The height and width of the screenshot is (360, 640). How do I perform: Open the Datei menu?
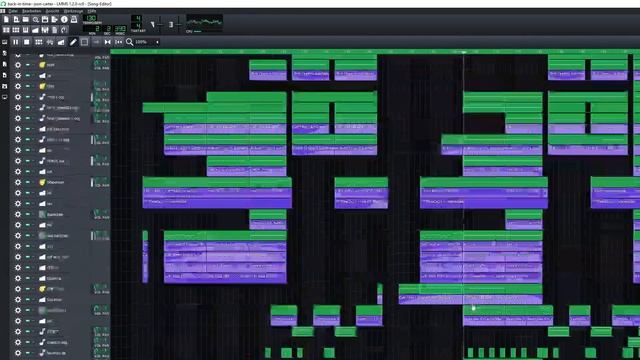(x=13, y=11)
